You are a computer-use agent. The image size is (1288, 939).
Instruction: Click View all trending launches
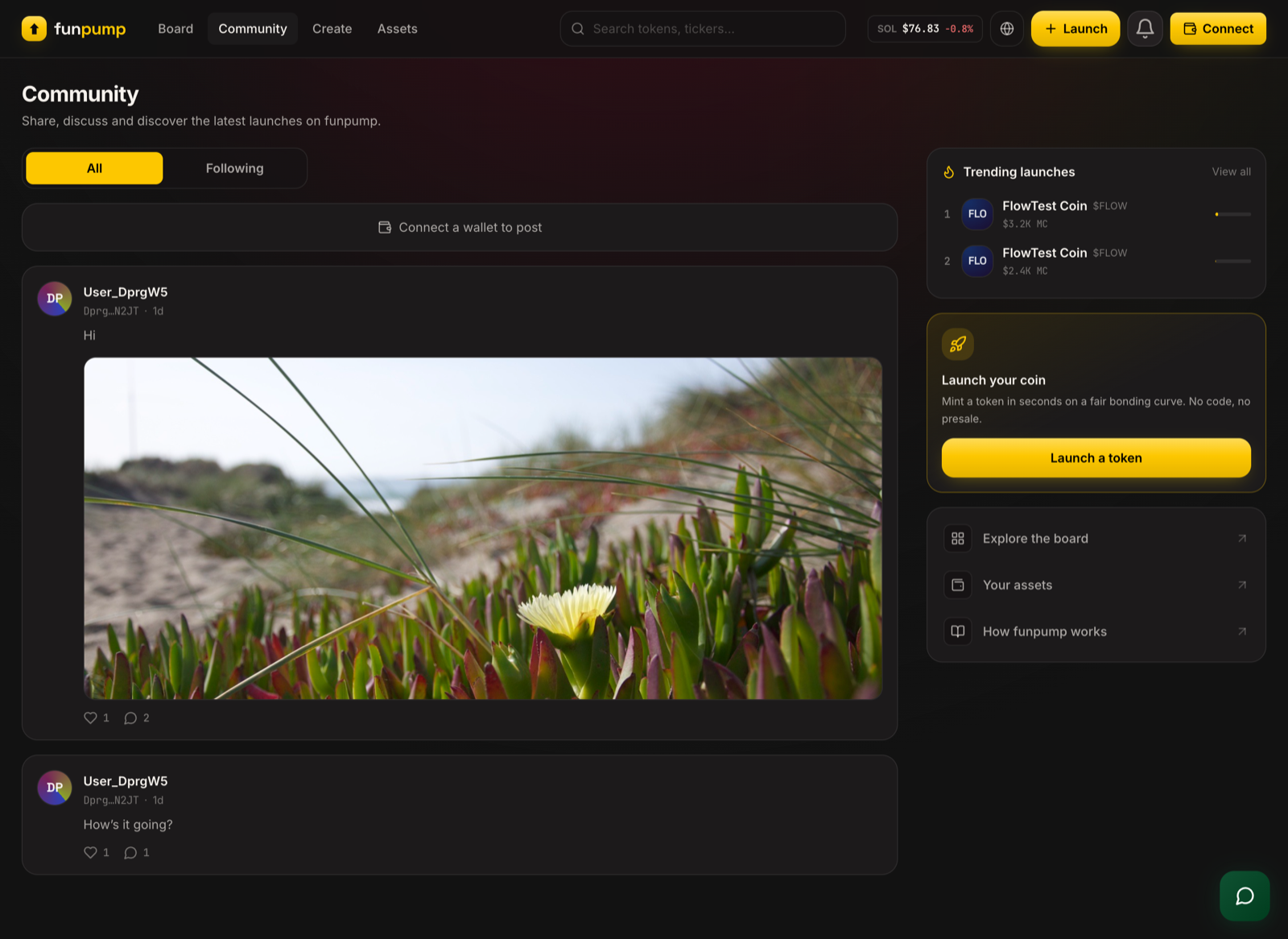pyautogui.click(x=1231, y=172)
